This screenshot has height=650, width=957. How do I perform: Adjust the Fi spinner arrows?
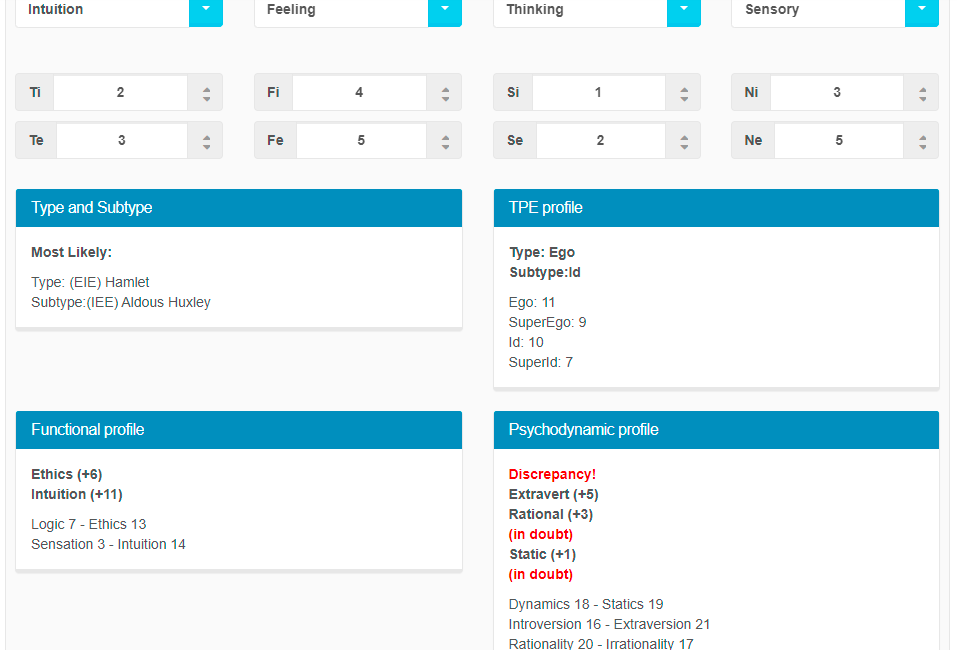pos(446,94)
